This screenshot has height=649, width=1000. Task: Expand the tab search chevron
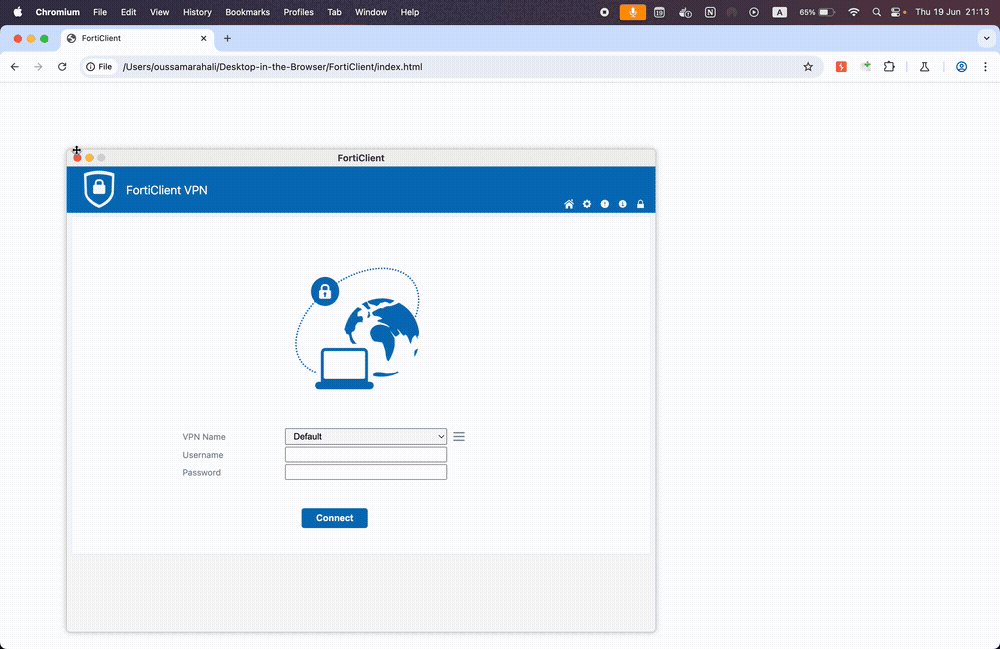[x=986, y=38]
